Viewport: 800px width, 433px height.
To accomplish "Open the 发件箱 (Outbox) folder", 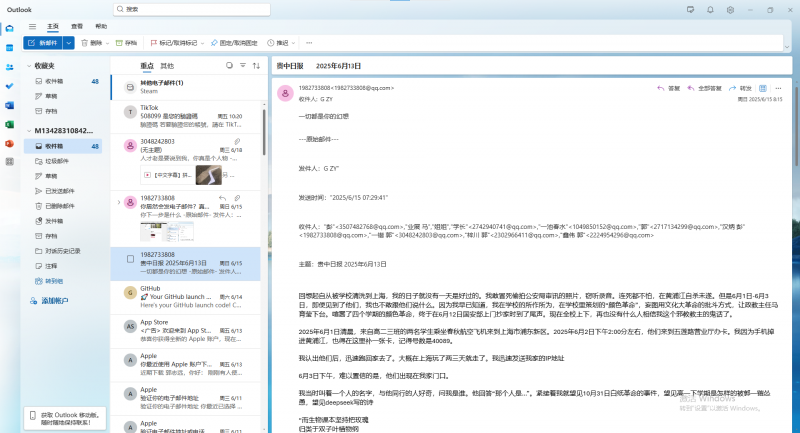I will [x=63, y=221].
